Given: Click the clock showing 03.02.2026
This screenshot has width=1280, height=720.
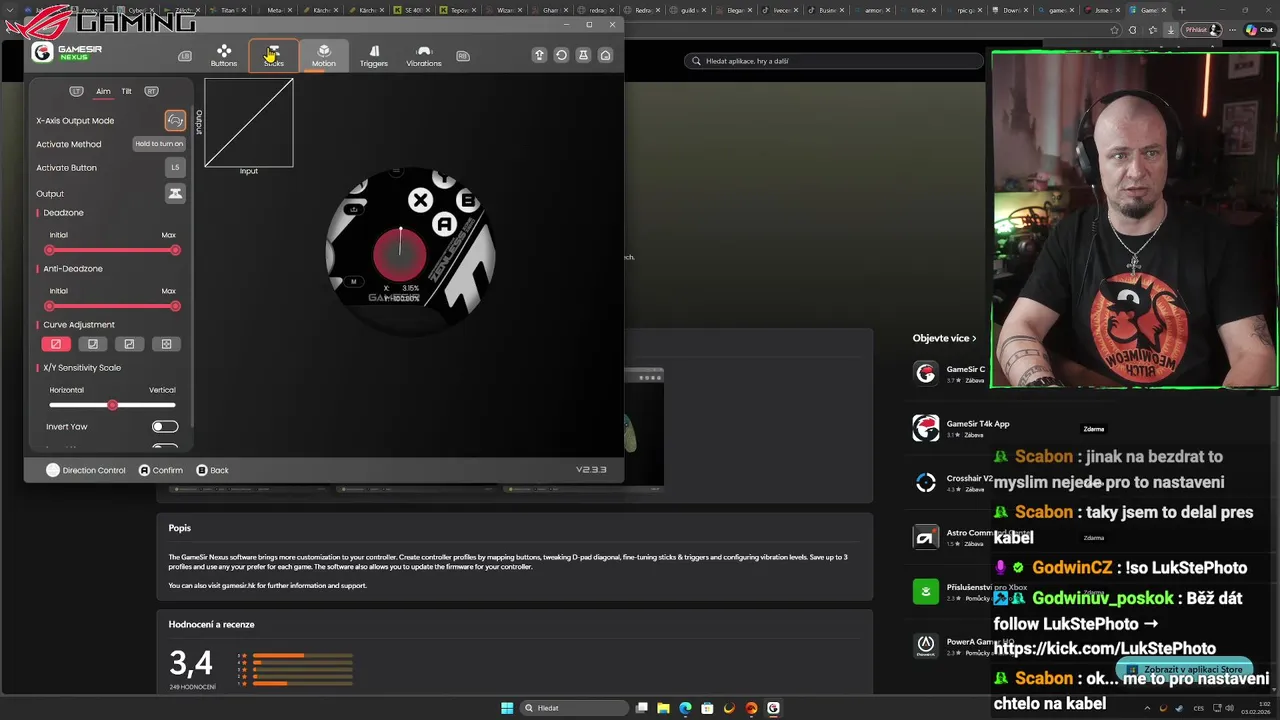Looking at the screenshot, I should (1254, 708).
